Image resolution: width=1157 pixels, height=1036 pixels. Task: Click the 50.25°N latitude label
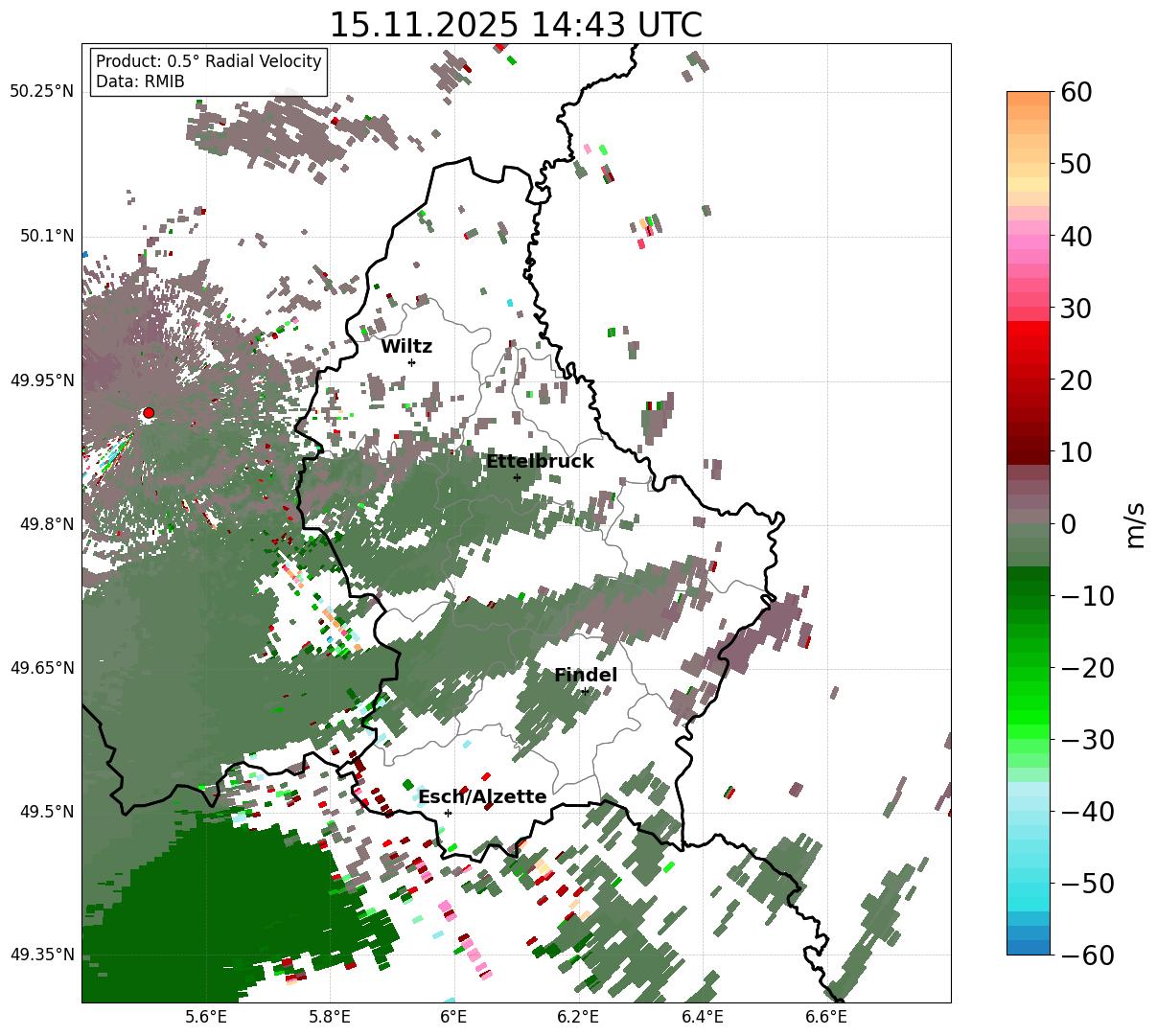[x=41, y=92]
